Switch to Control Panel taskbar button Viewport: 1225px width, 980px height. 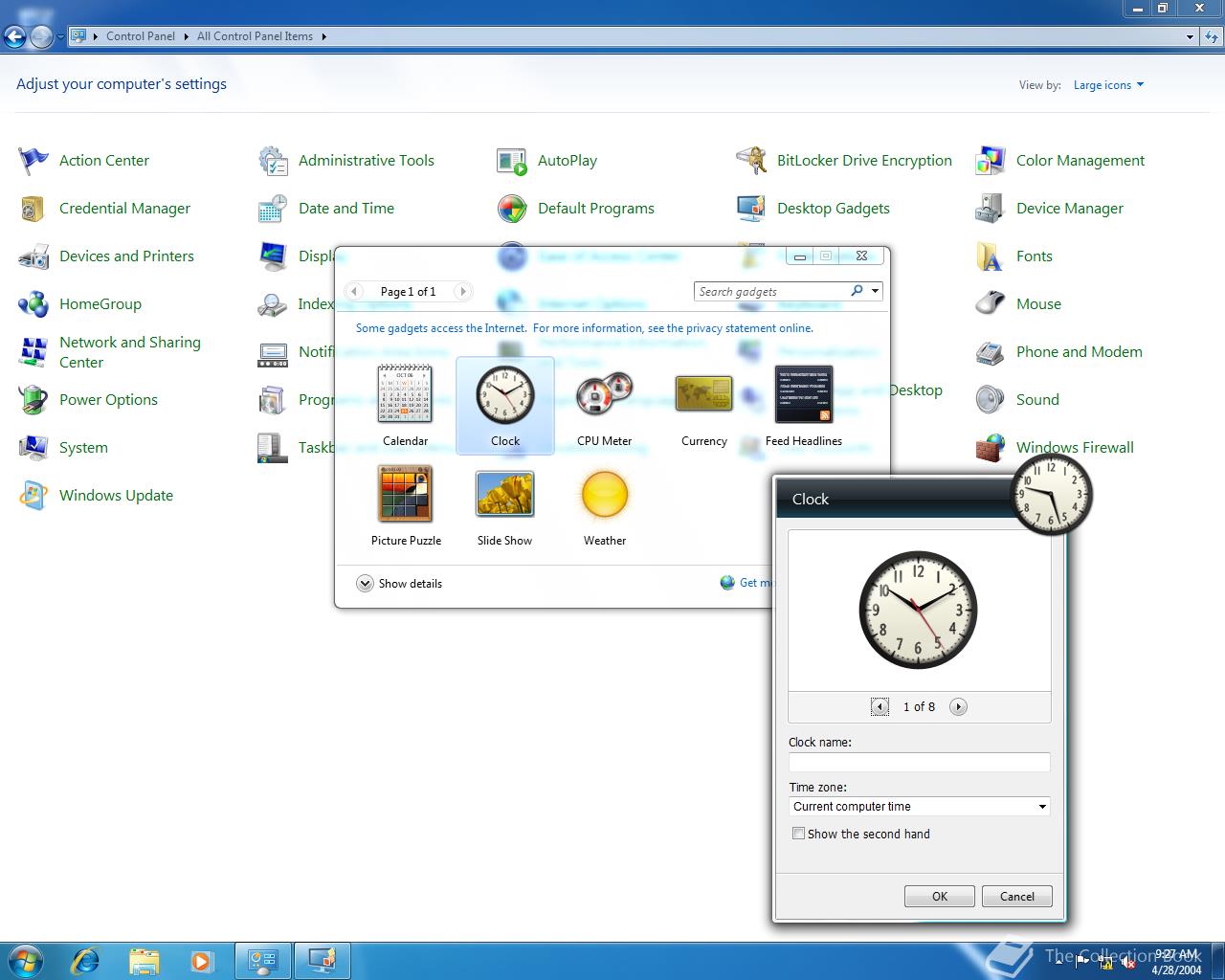pyautogui.click(x=262, y=960)
